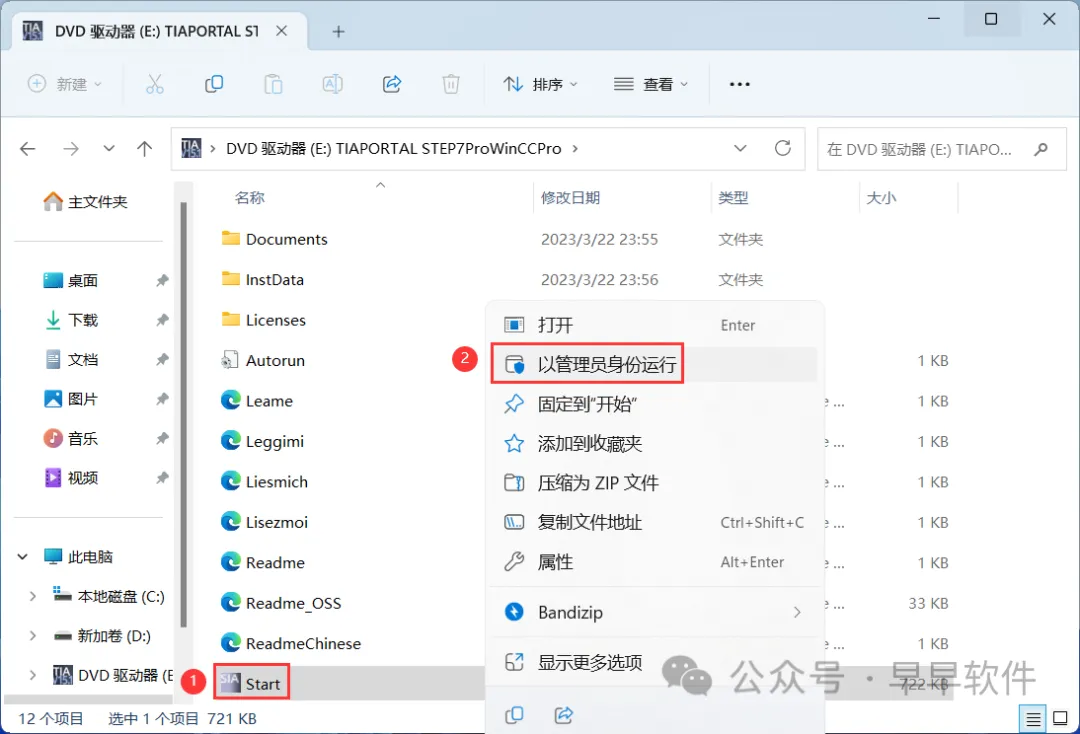Viewport: 1080px width, 734px height.
Task: Select 打开 in the context menu
Action: [654, 325]
